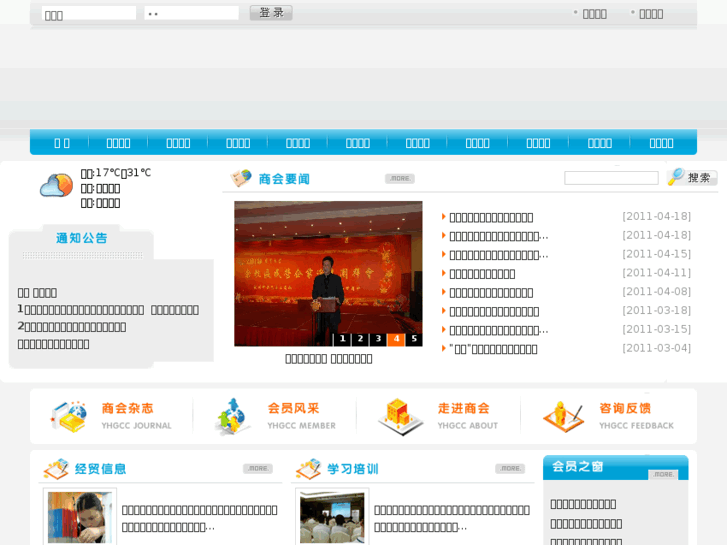Open news item dated 2011-03-18
This screenshot has width=727, height=545.
494,312
